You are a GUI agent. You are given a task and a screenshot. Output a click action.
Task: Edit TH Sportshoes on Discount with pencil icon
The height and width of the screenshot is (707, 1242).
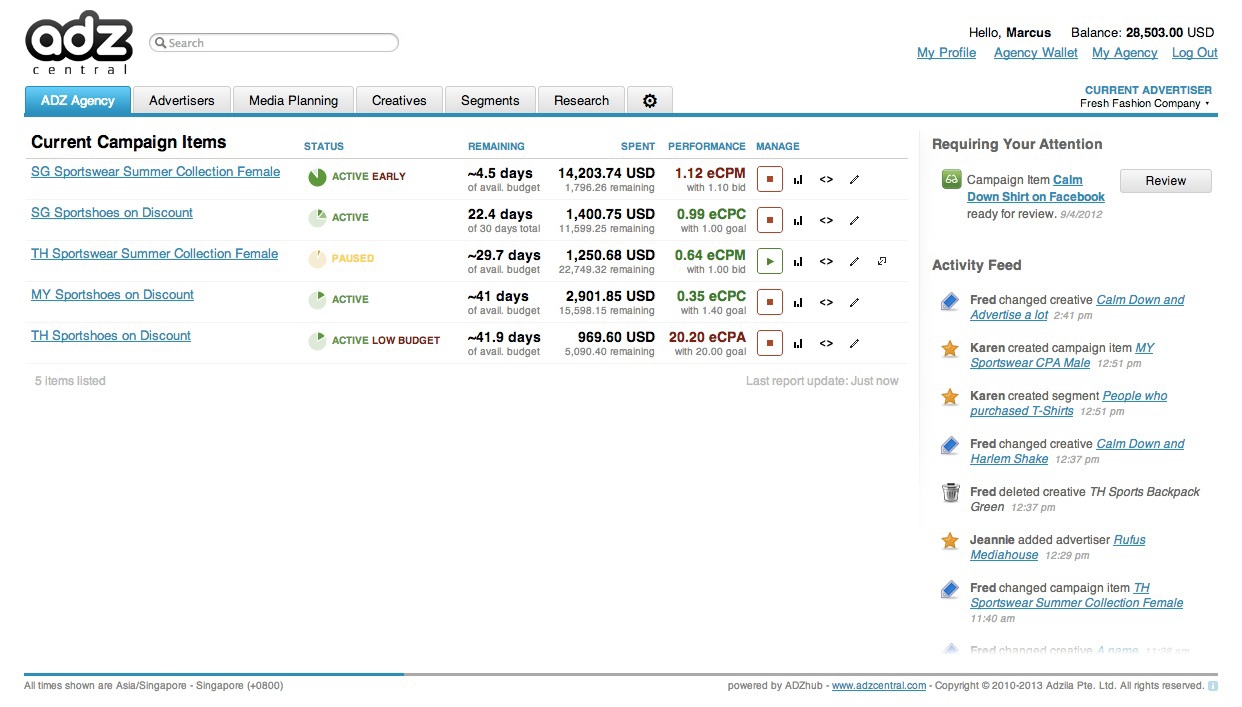click(x=854, y=344)
